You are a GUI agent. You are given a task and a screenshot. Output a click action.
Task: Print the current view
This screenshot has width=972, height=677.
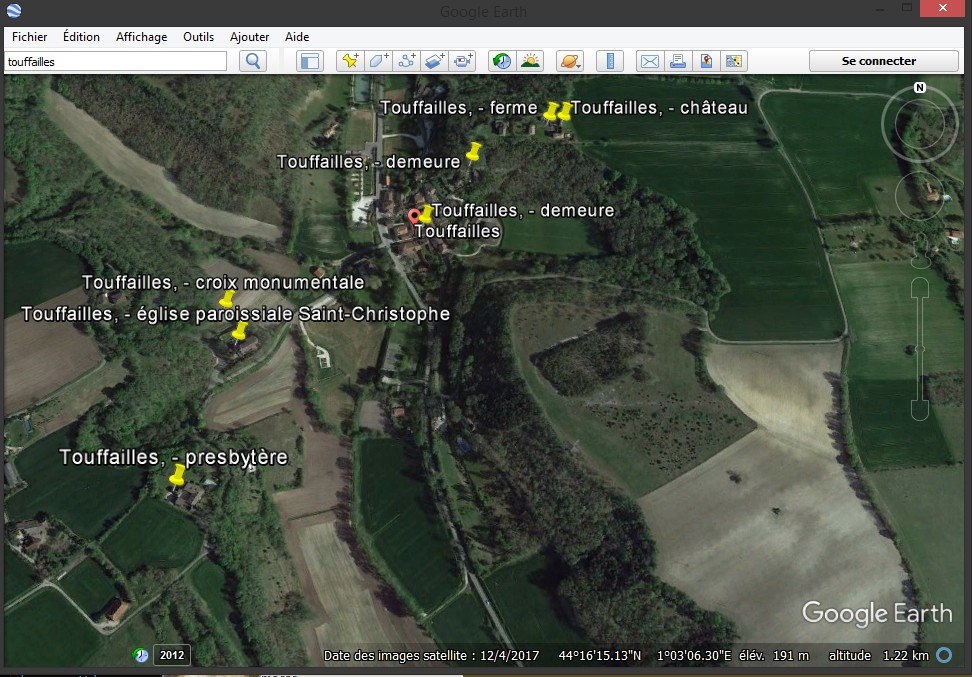click(678, 61)
